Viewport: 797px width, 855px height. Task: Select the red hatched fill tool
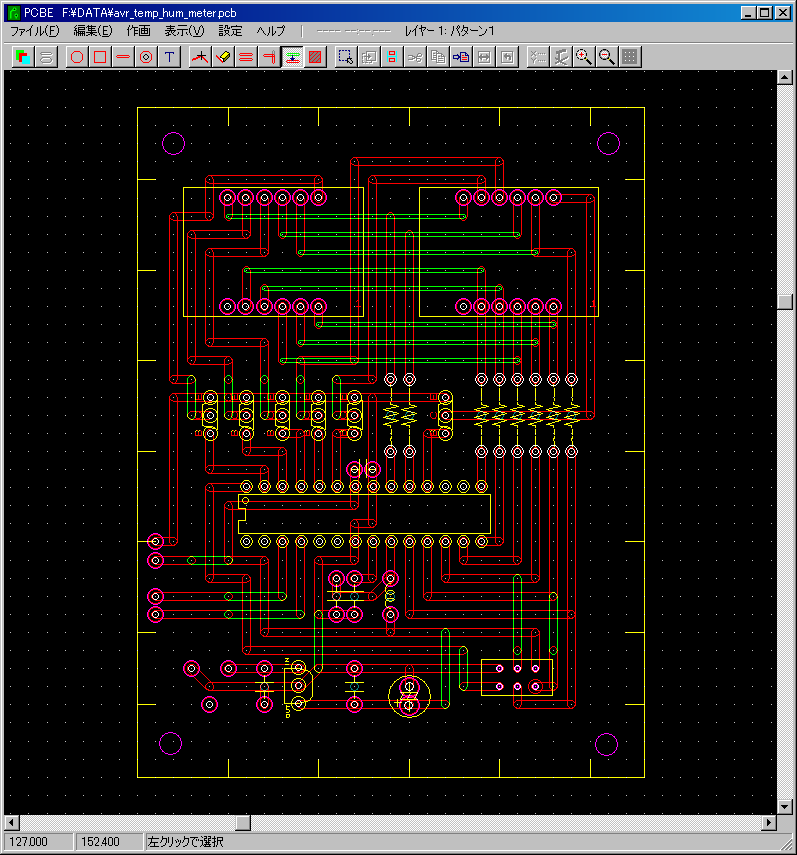click(x=316, y=57)
